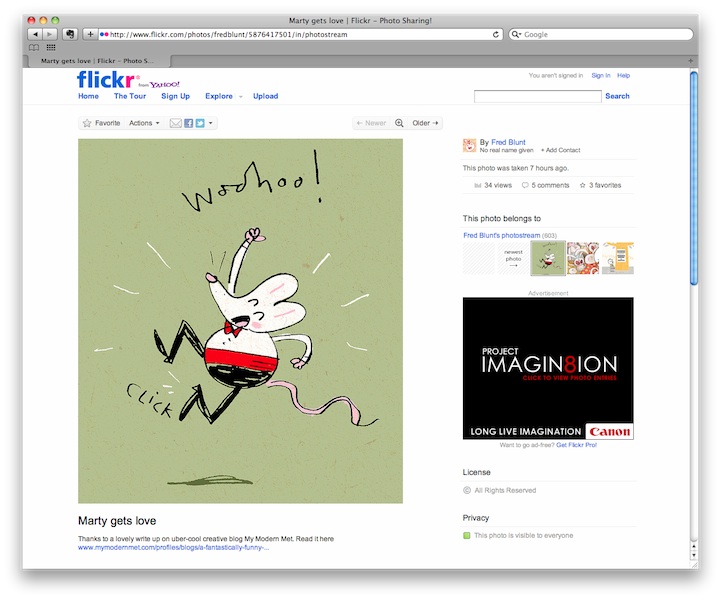The image size is (721, 600).
Task: Open the Upload menu item
Action: pyautogui.click(x=265, y=96)
